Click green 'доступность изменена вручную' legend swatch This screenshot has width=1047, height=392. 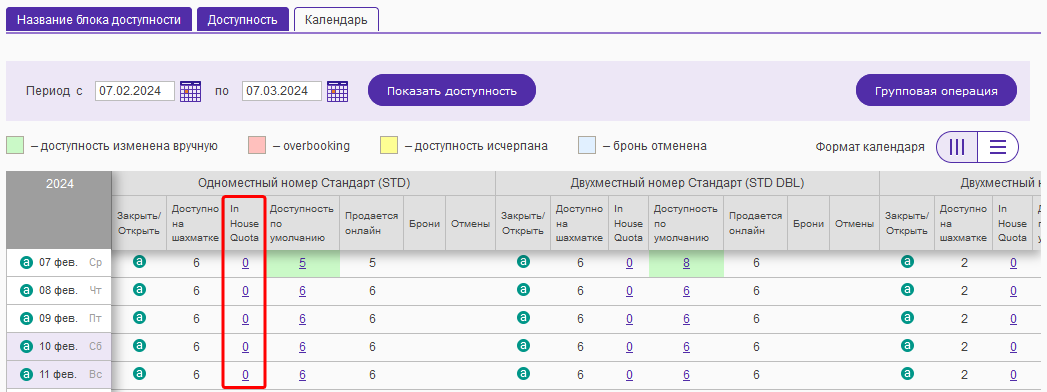point(15,146)
